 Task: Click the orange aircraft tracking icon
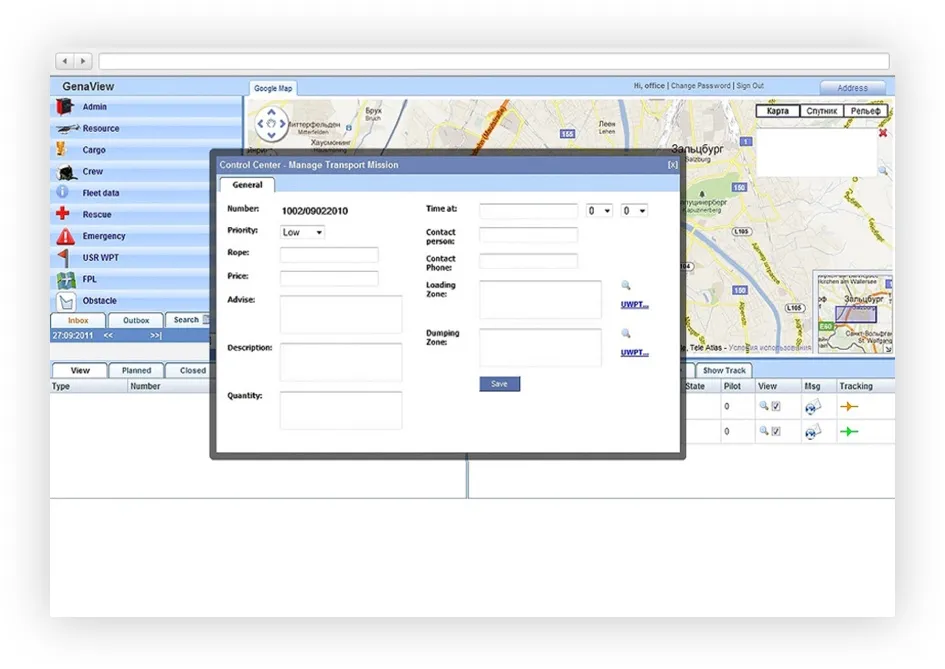(x=849, y=407)
